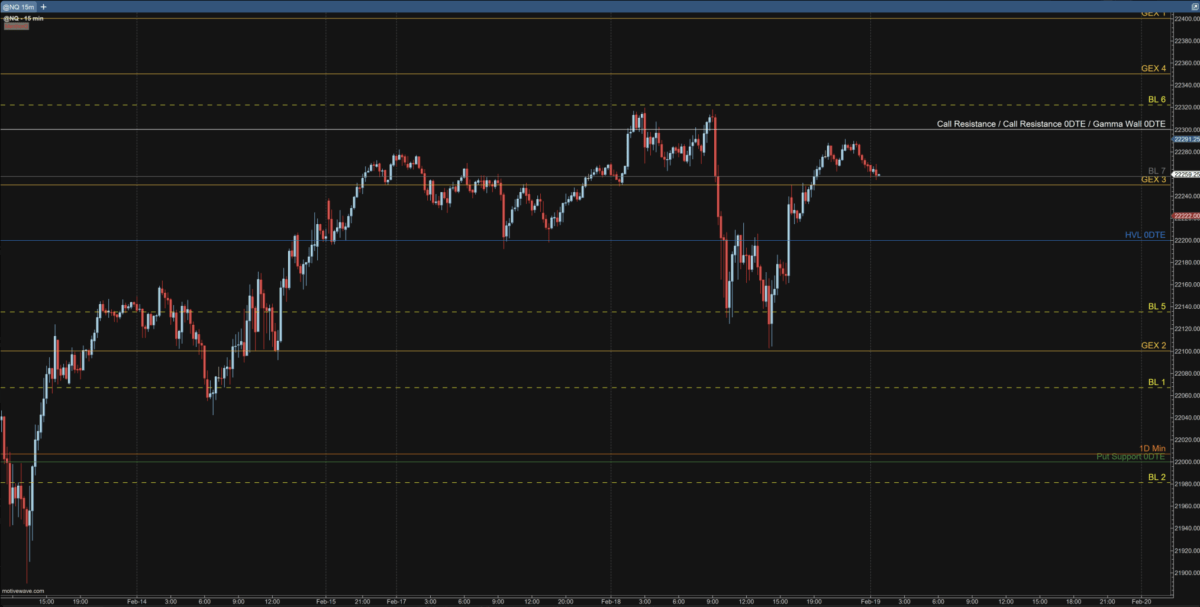The height and width of the screenshot is (607, 1200).
Task: Click the blue 22291.25 price marker
Action: pyautogui.click(x=1186, y=139)
